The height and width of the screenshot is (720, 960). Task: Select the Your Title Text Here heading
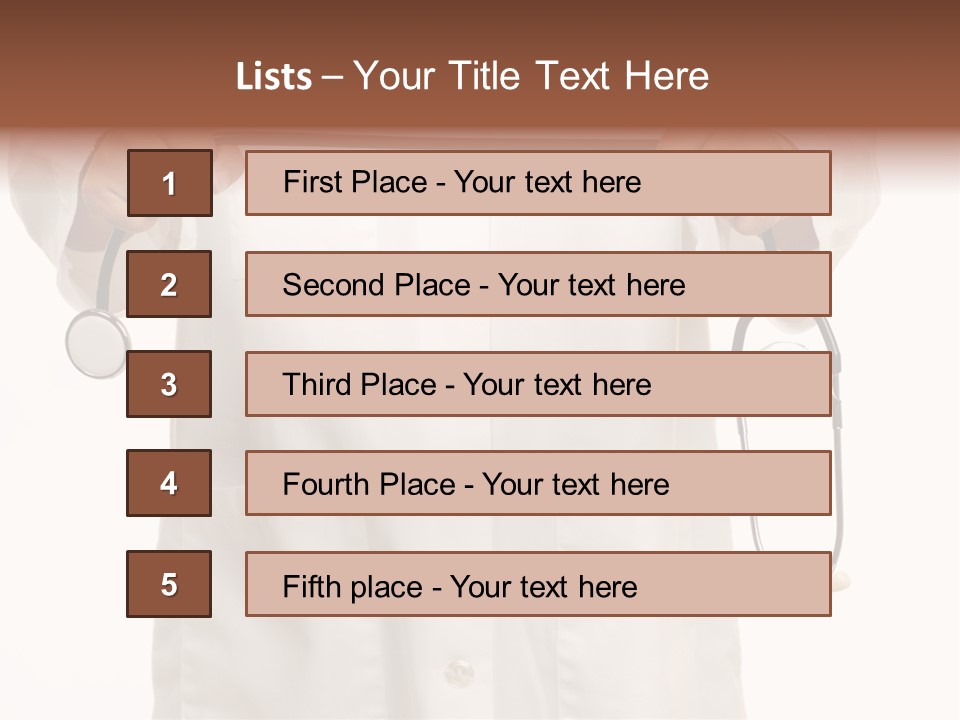tap(531, 76)
